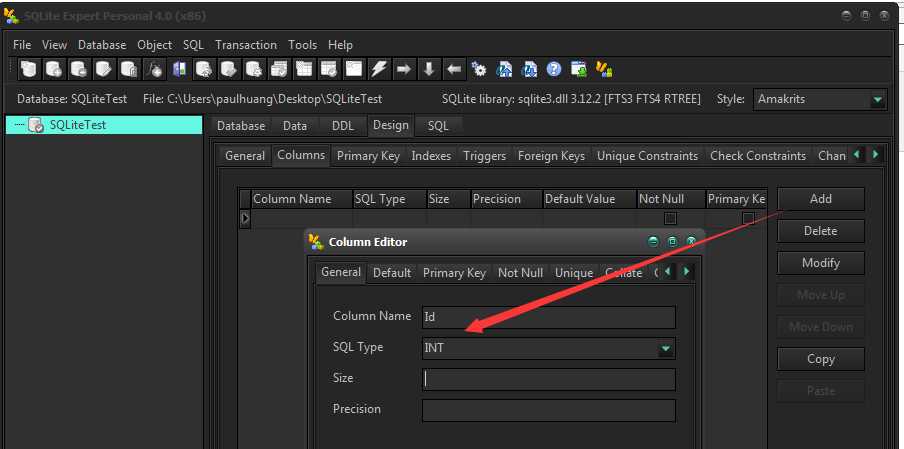Open the Database menu
The height and width of the screenshot is (449, 904).
[102, 45]
